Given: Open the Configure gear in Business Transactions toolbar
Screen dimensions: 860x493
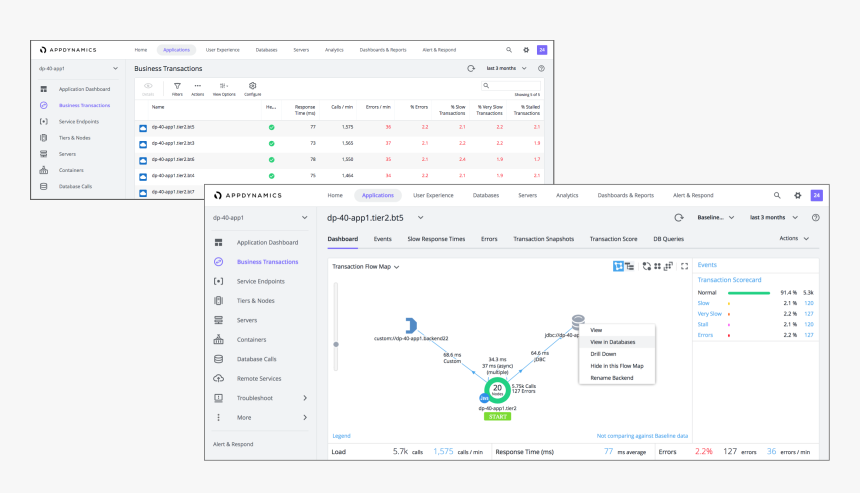Looking at the screenshot, I should coord(252,87).
